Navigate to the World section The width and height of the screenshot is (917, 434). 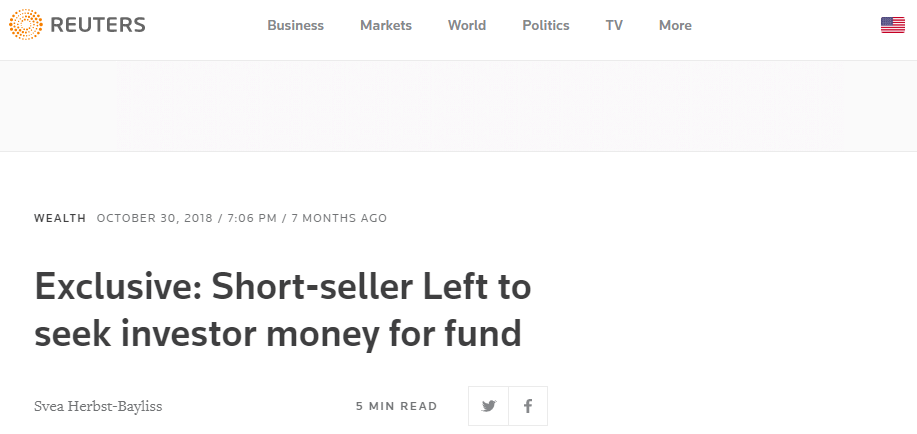(x=467, y=25)
